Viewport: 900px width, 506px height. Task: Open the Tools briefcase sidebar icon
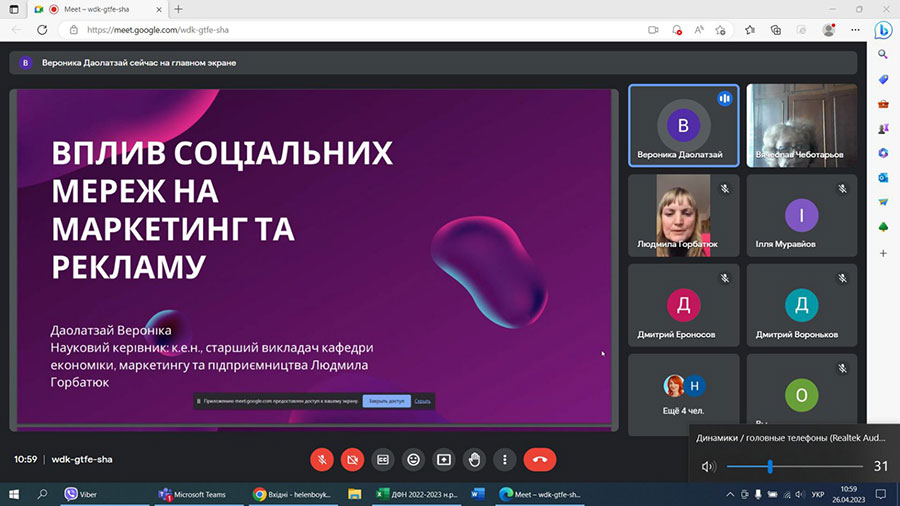coord(883,104)
